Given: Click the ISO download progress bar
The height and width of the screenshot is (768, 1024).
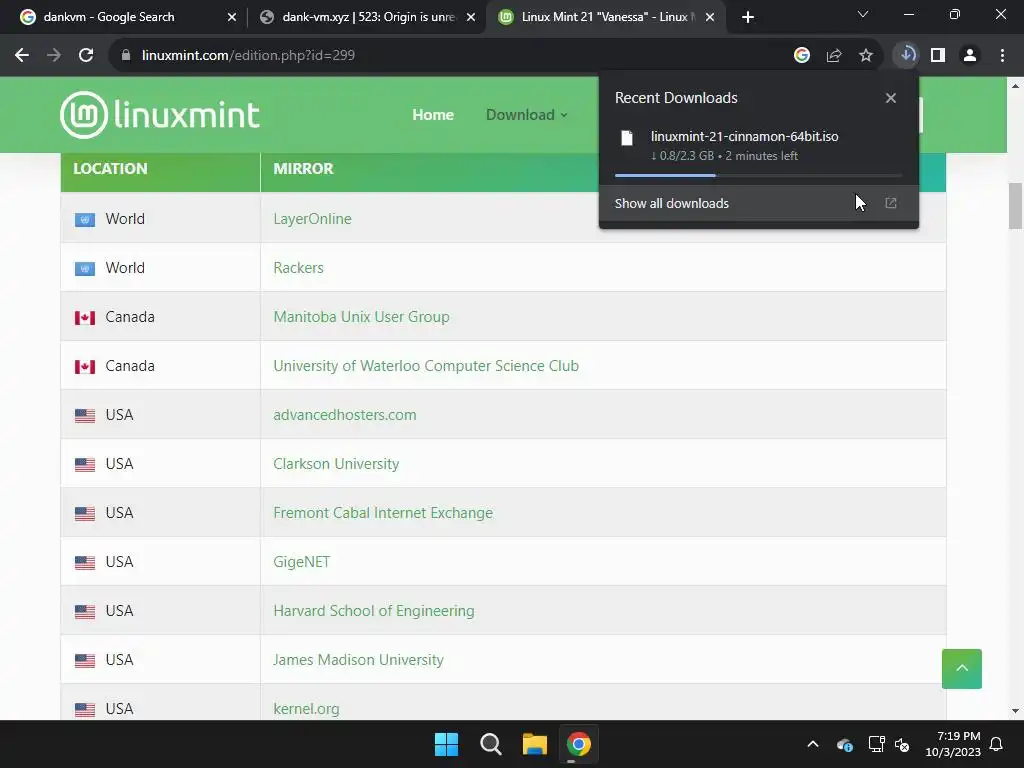Looking at the screenshot, I should [758, 175].
